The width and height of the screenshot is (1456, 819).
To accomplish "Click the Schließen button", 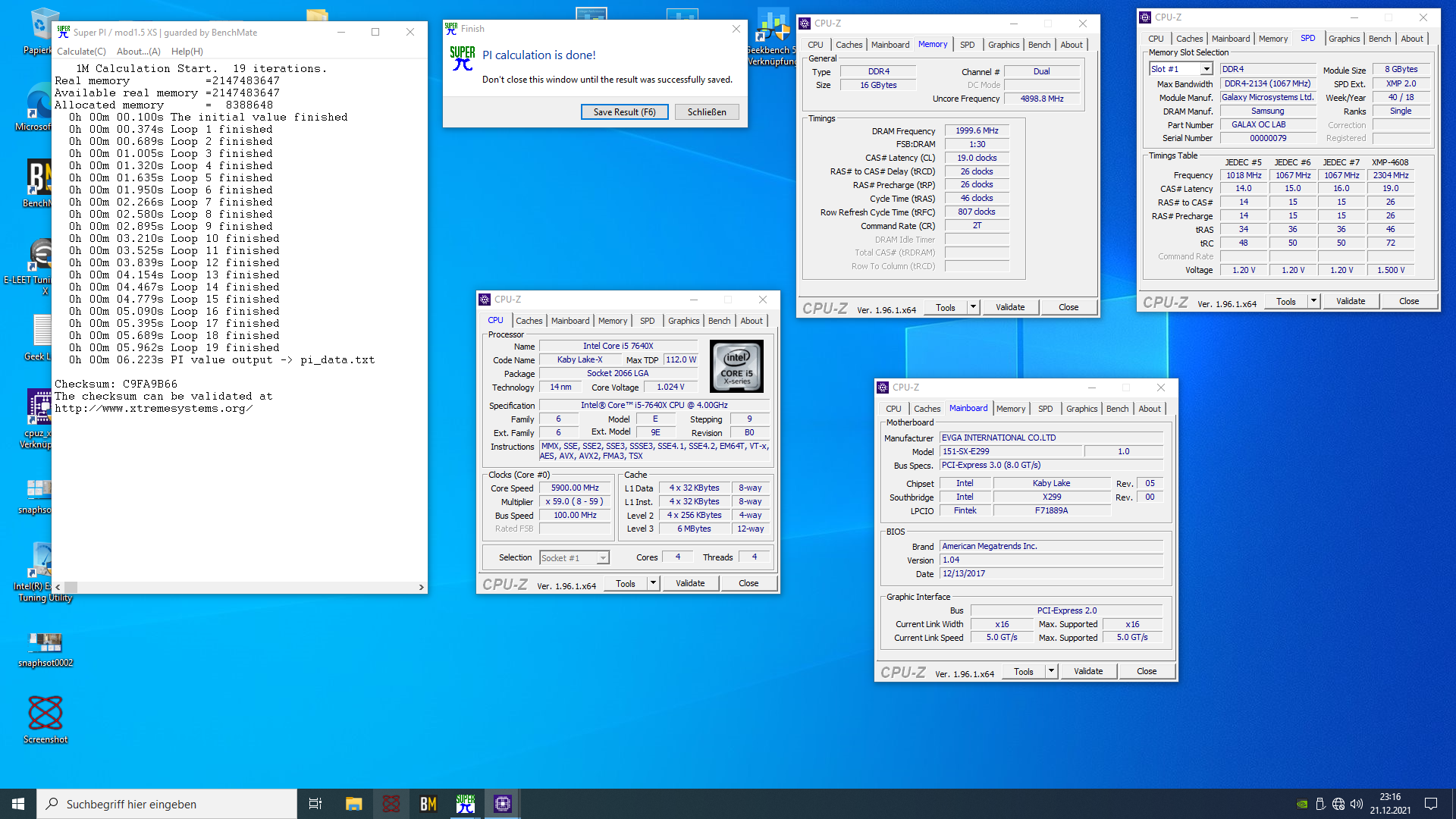I will click(707, 112).
